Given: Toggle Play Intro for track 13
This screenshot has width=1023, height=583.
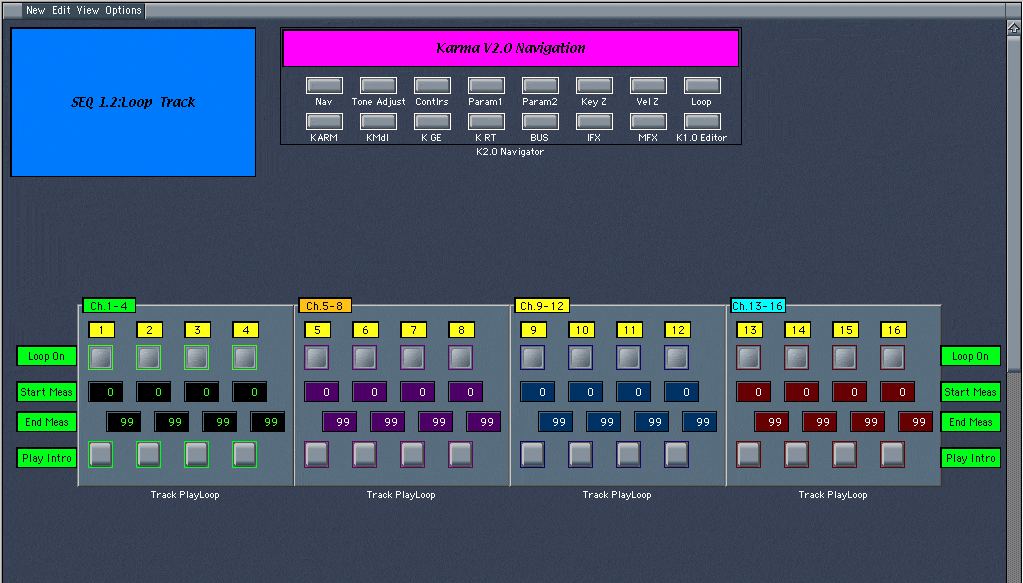Looking at the screenshot, I should click(x=749, y=455).
